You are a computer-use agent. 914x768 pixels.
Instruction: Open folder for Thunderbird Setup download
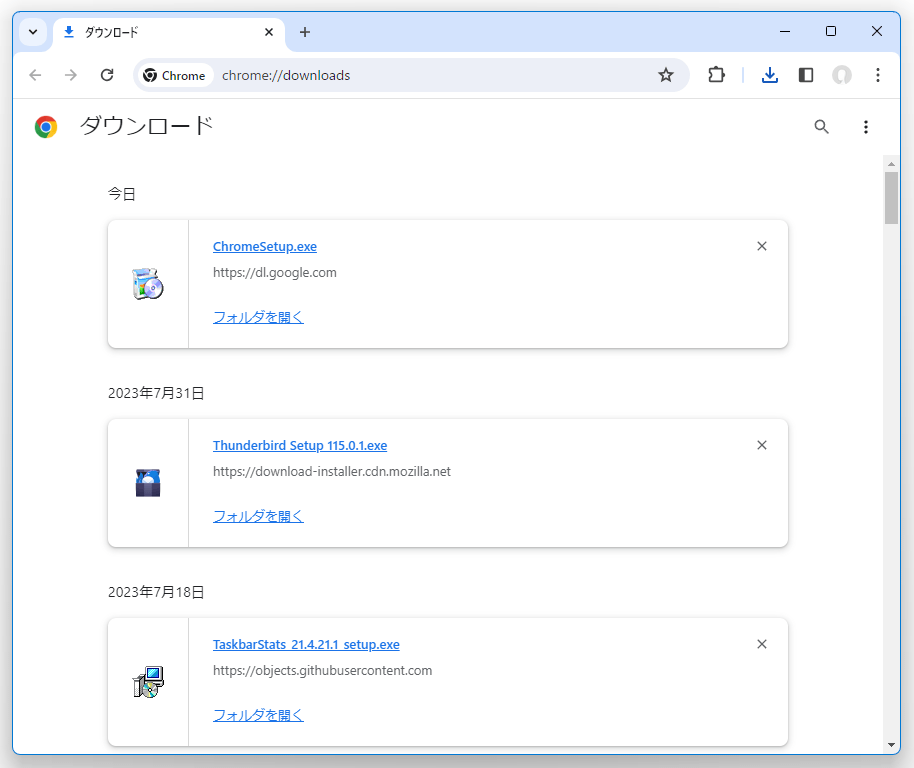pos(258,516)
